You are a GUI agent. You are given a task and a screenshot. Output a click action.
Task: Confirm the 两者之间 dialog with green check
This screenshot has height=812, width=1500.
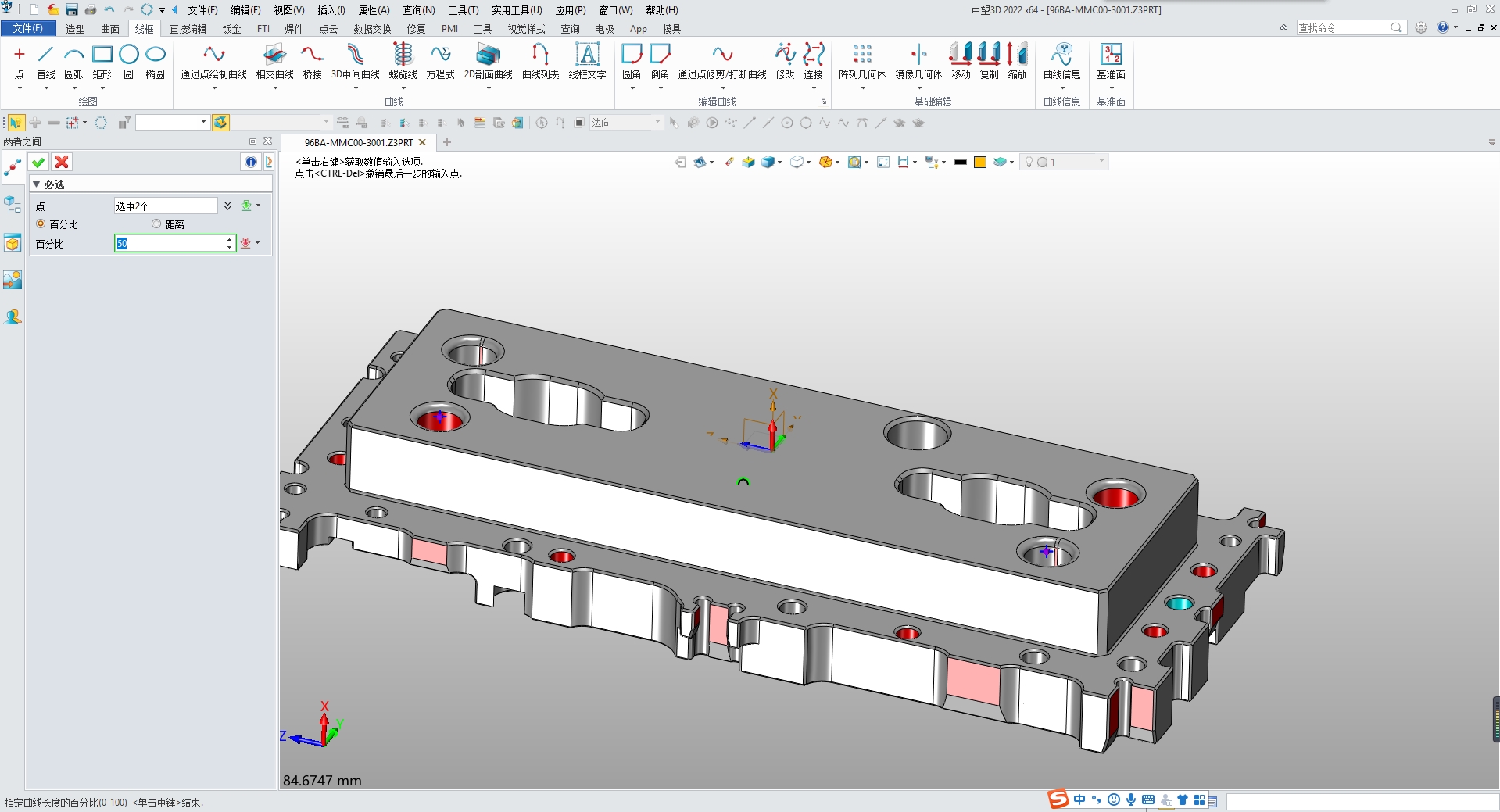pos(38,162)
